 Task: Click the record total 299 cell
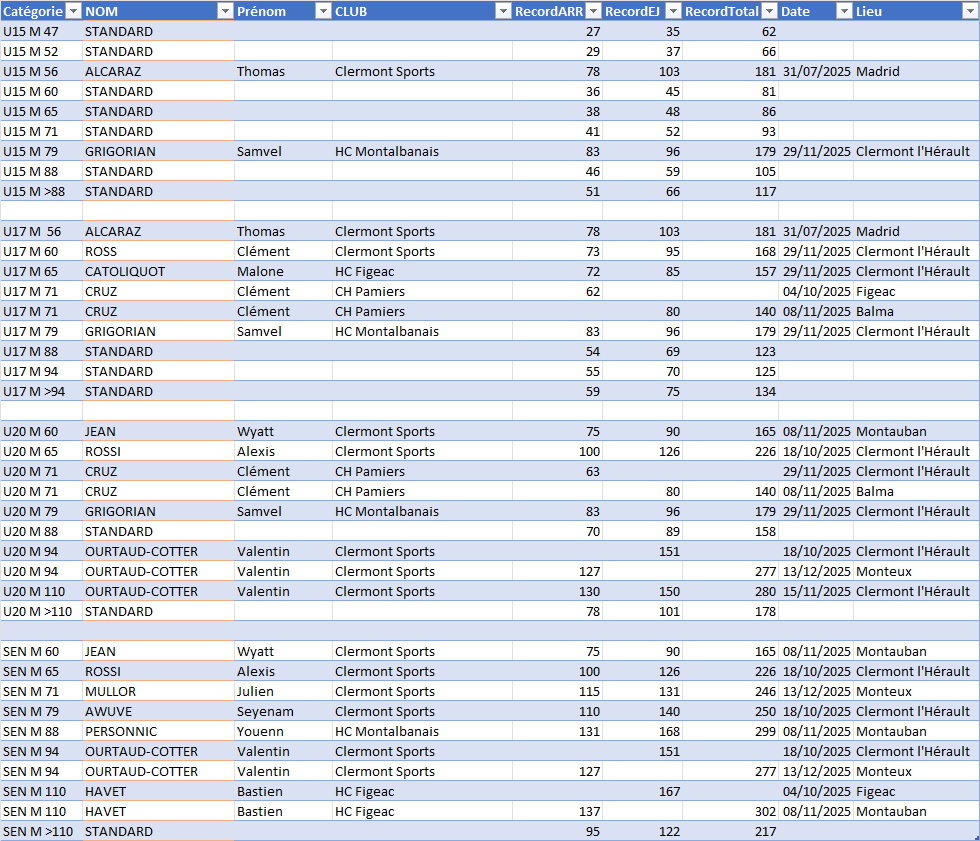(x=730, y=731)
